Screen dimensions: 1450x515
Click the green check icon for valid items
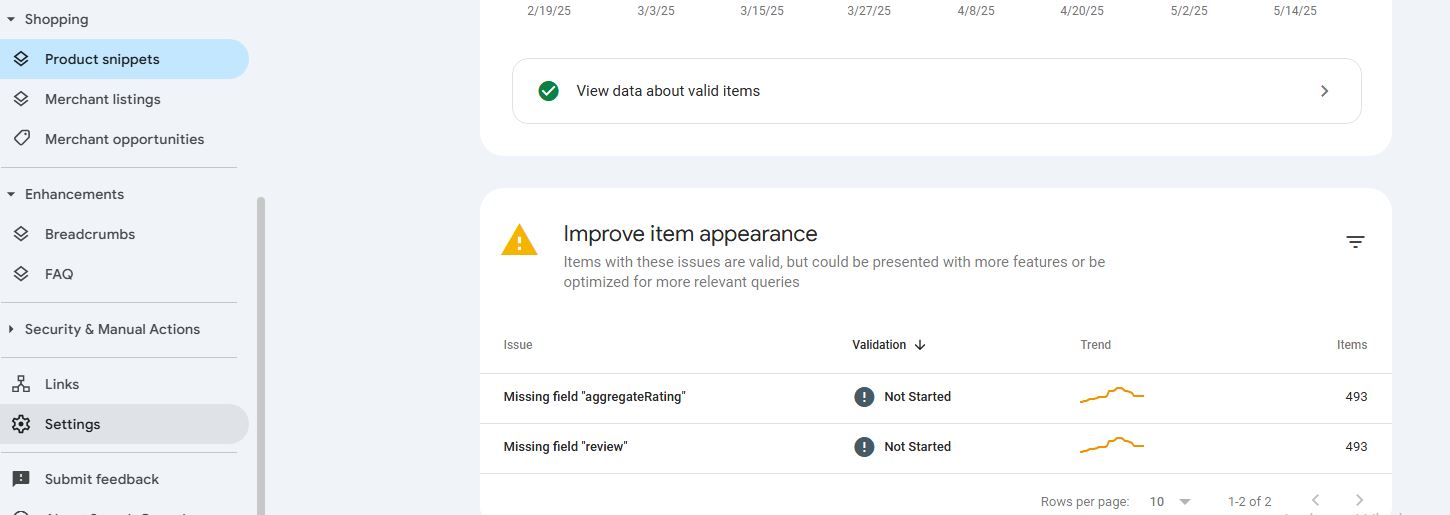click(x=548, y=91)
